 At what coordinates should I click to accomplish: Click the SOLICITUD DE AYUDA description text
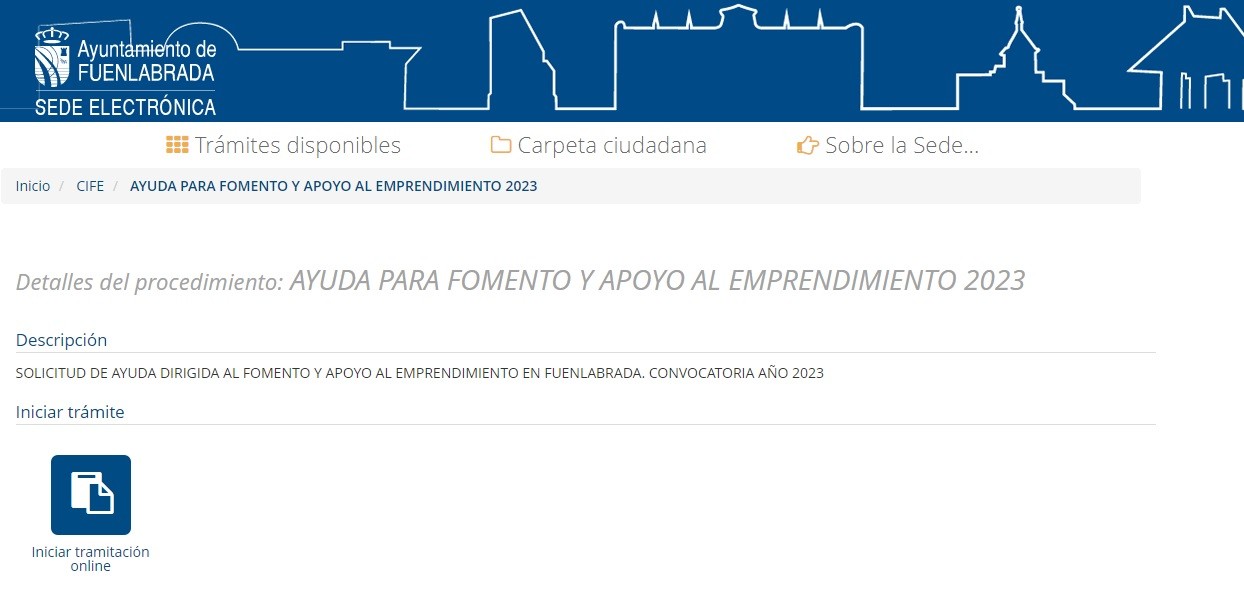(419, 372)
